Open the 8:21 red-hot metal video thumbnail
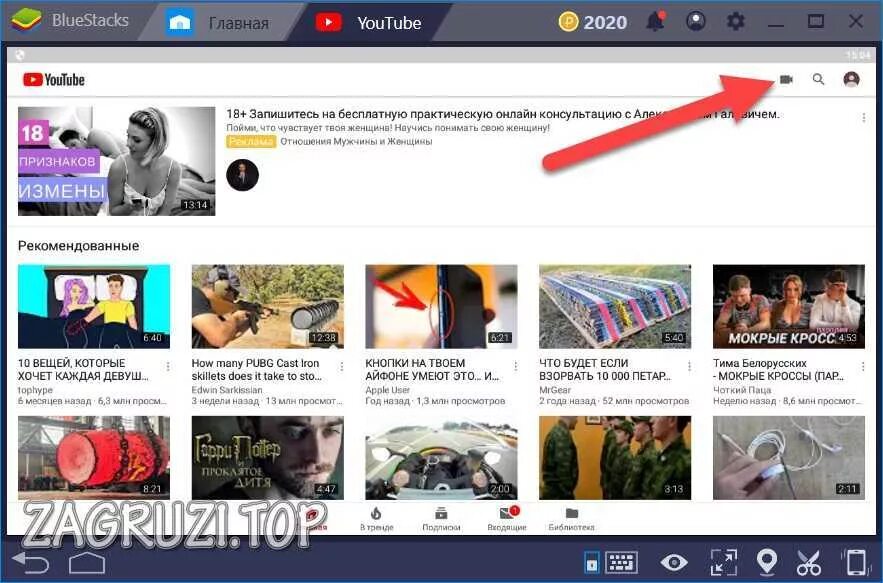This screenshot has height=583, width=883. [94, 458]
